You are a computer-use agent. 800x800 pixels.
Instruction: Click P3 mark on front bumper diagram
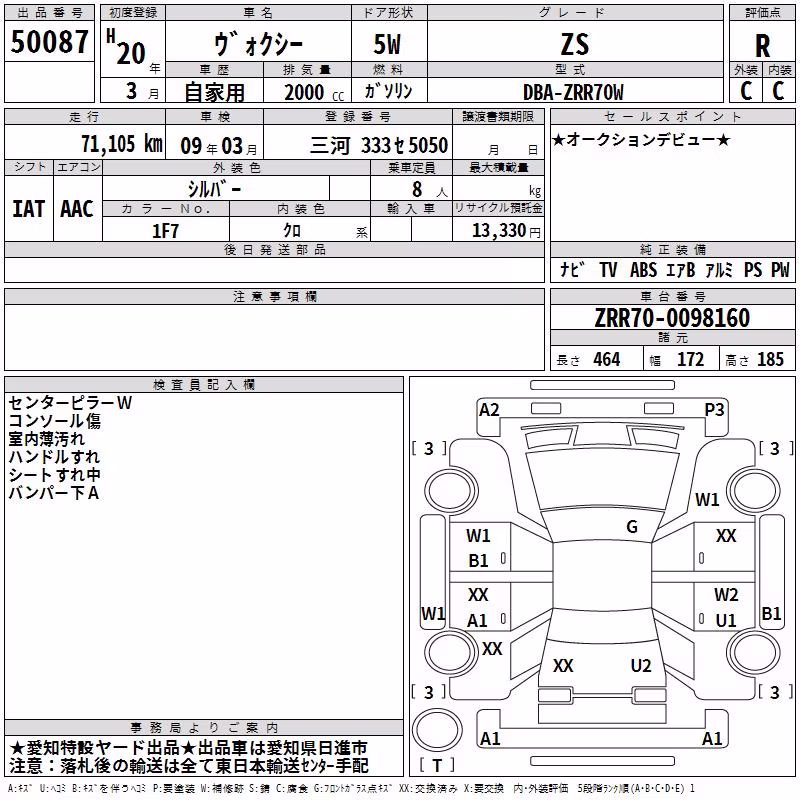click(714, 410)
